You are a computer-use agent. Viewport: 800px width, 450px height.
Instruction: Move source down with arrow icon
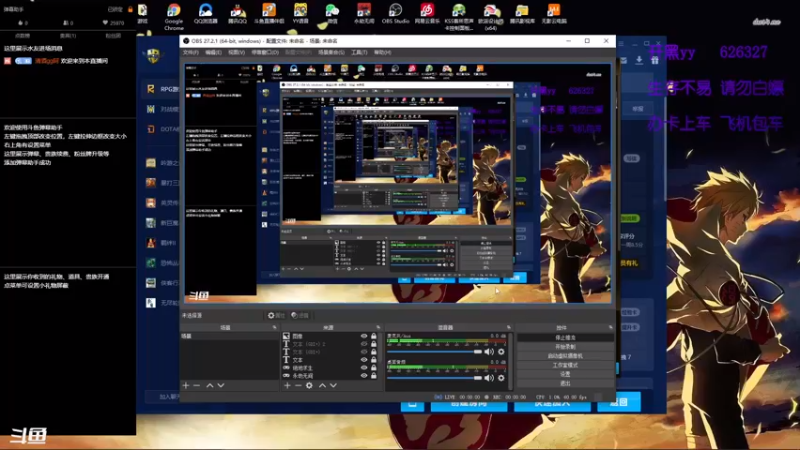tap(334, 386)
